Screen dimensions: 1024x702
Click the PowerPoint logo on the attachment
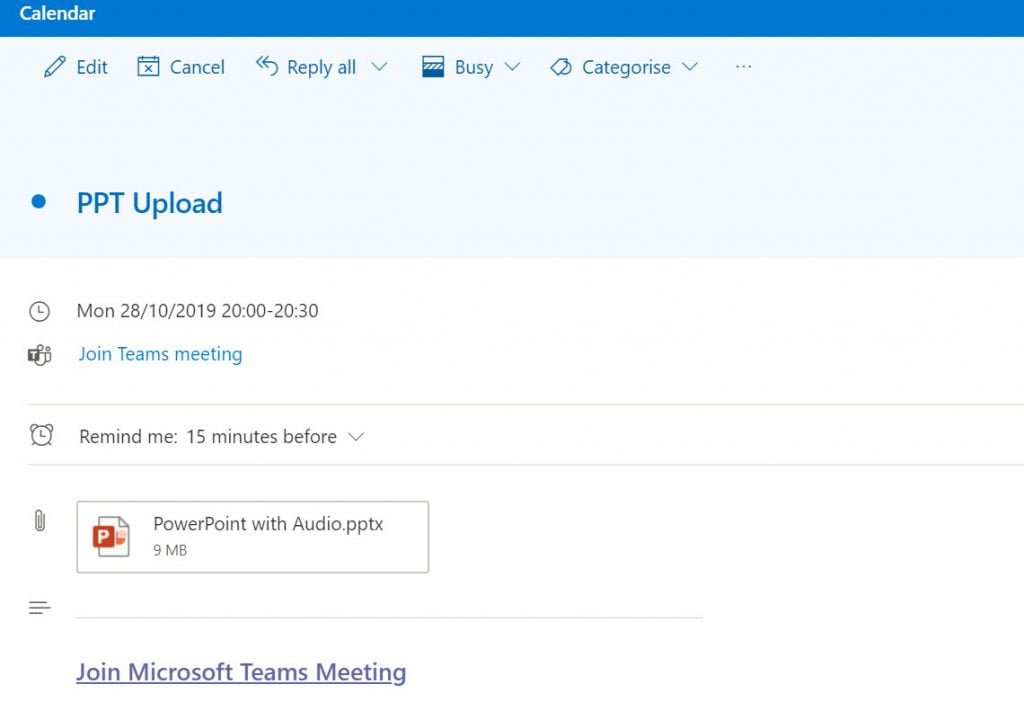pos(111,537)
